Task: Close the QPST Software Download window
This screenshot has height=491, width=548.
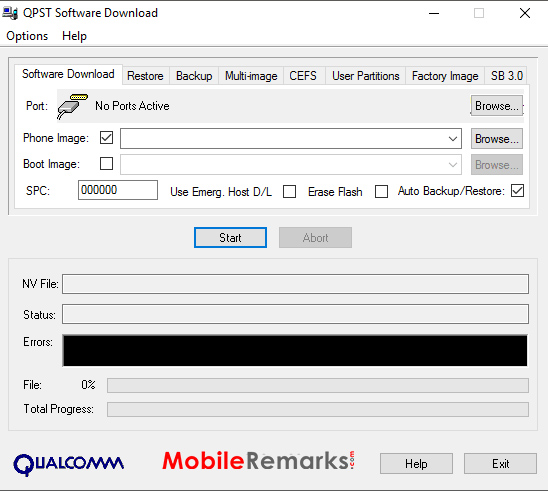Action: (525, 14)
